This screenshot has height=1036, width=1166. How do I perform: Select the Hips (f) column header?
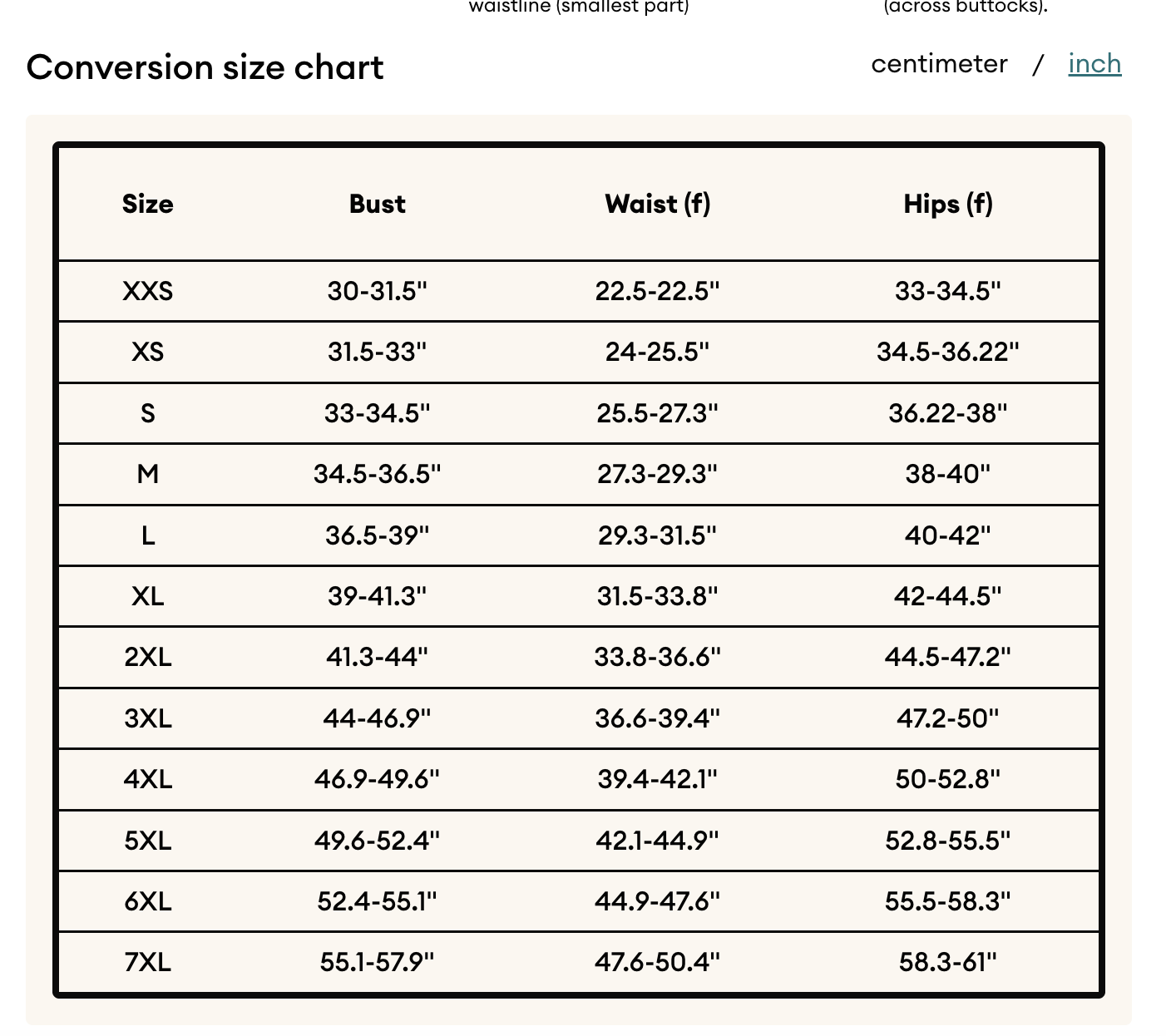pos(948,204)
